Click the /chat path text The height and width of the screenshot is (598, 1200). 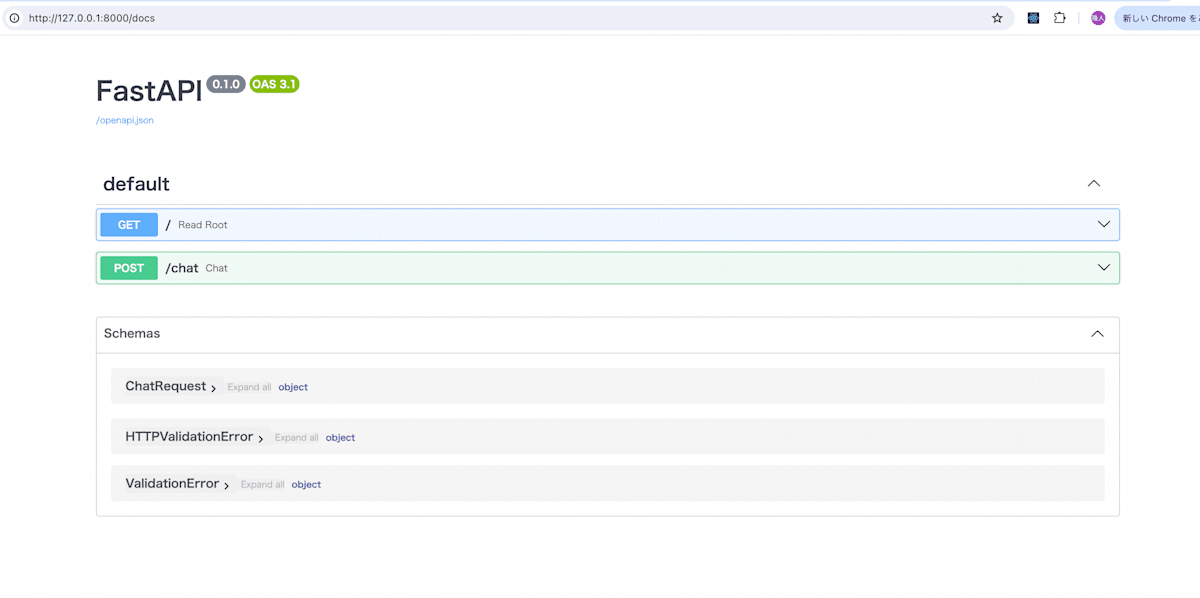point(182,268)
